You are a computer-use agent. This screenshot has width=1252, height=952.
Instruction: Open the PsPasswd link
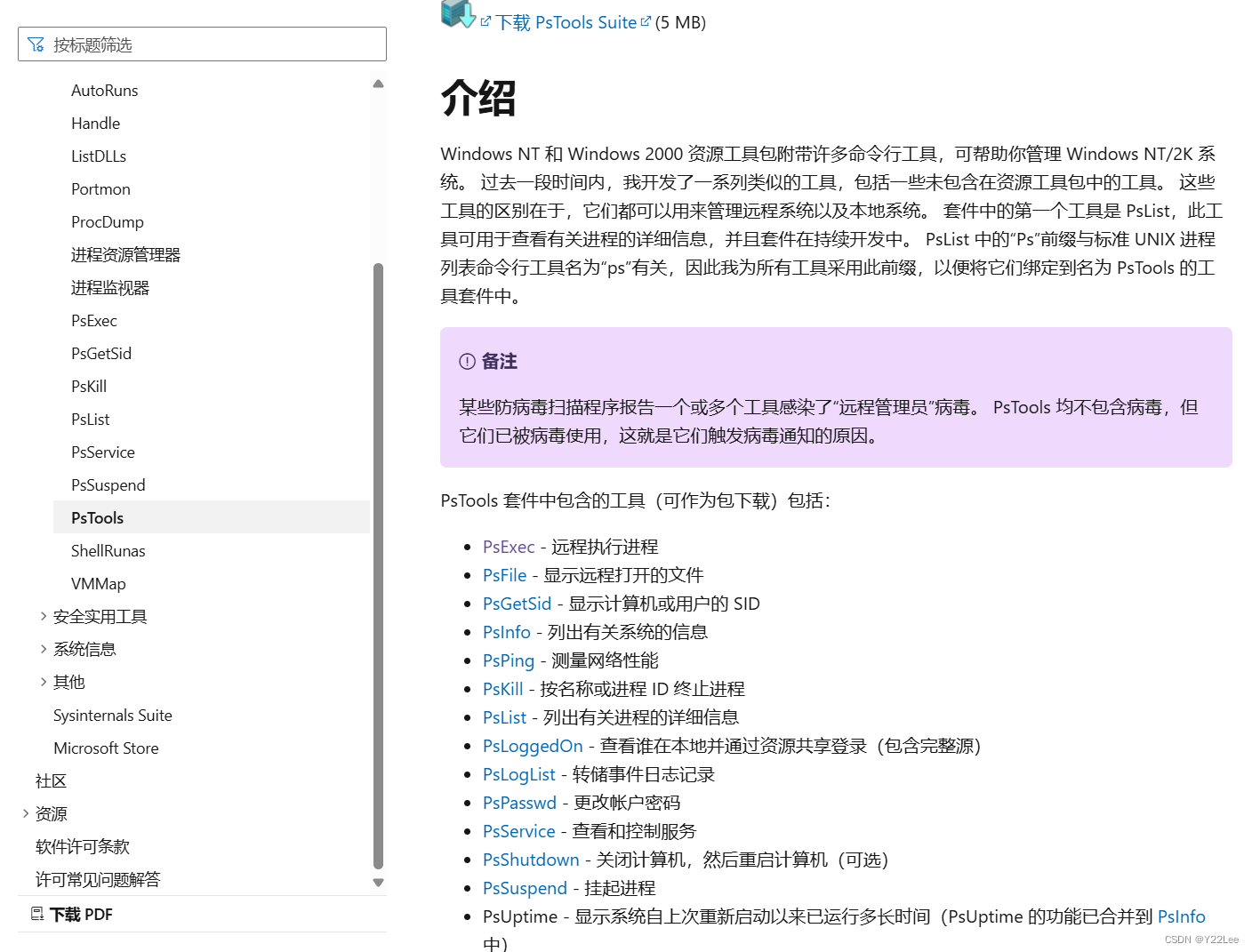point(519,803)
